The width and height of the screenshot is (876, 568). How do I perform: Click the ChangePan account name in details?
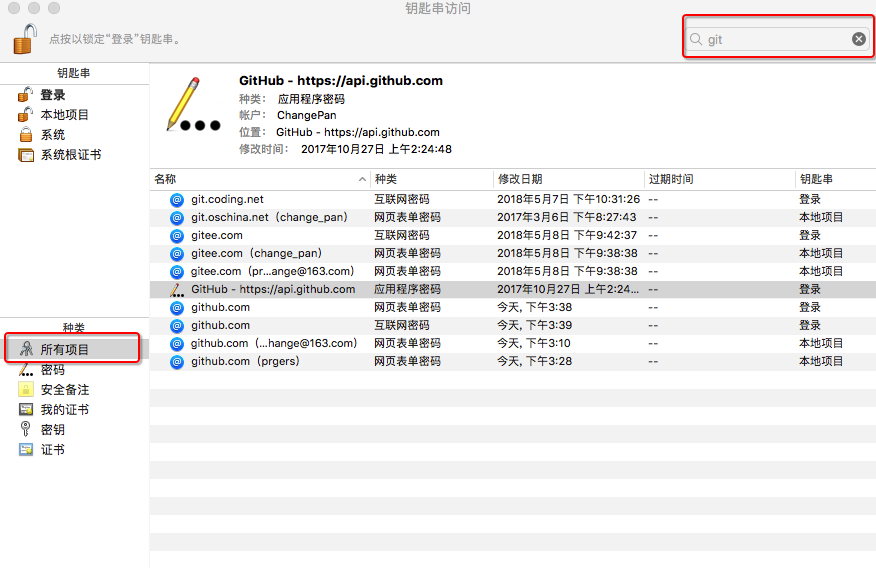click(307, 115)
